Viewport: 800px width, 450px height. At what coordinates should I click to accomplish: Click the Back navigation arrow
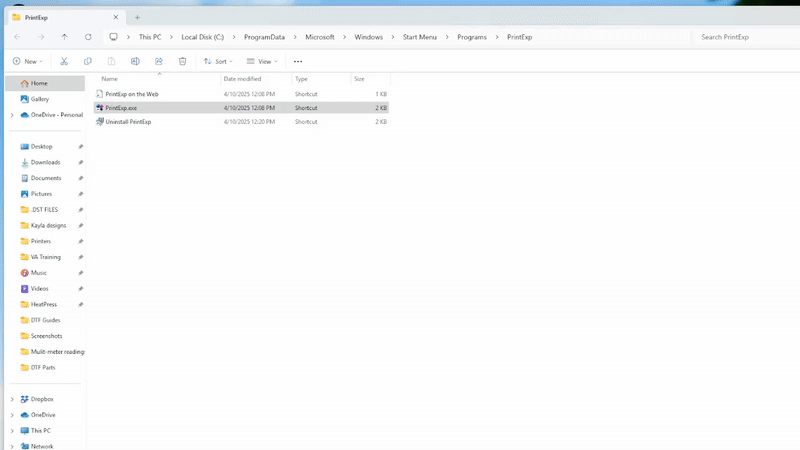tap(17, 37)
